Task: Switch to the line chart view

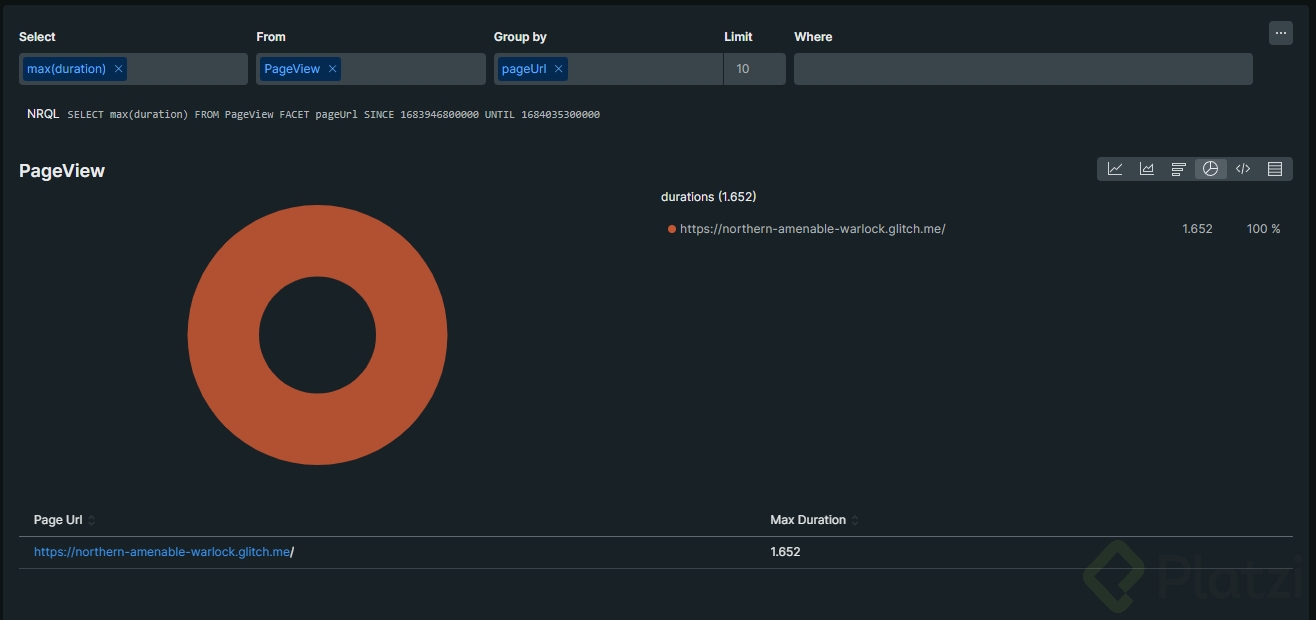Action: tap(1115, 169)
